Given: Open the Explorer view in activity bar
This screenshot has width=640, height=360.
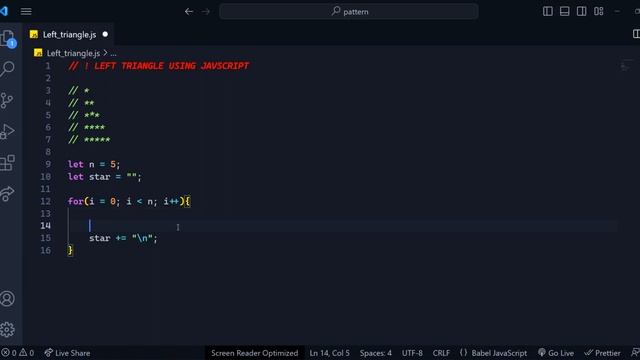Looking at the screenshot, I should (8, 39).
